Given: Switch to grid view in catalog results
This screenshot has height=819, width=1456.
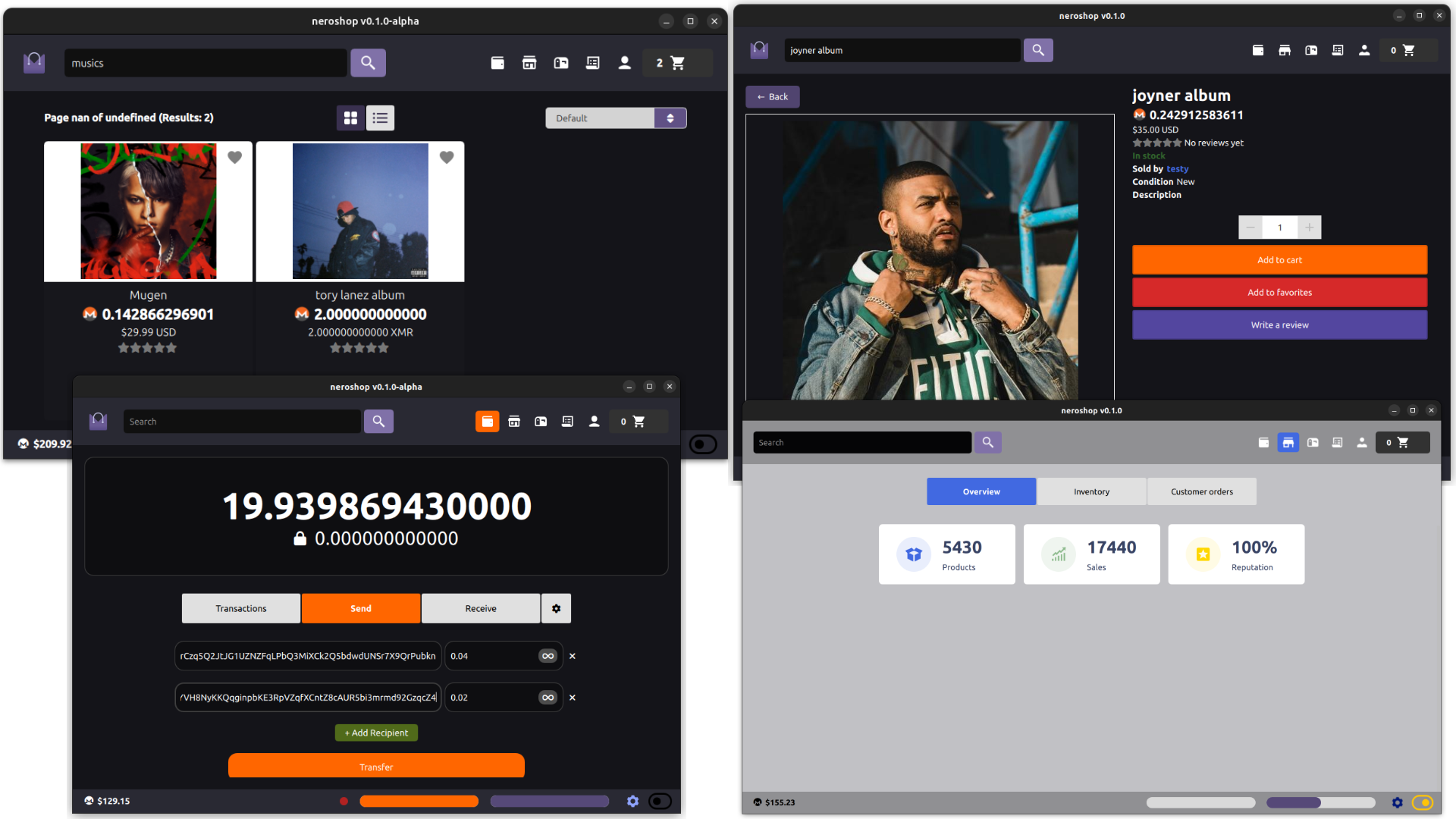Looking at the screenshot, I should 350,118.
